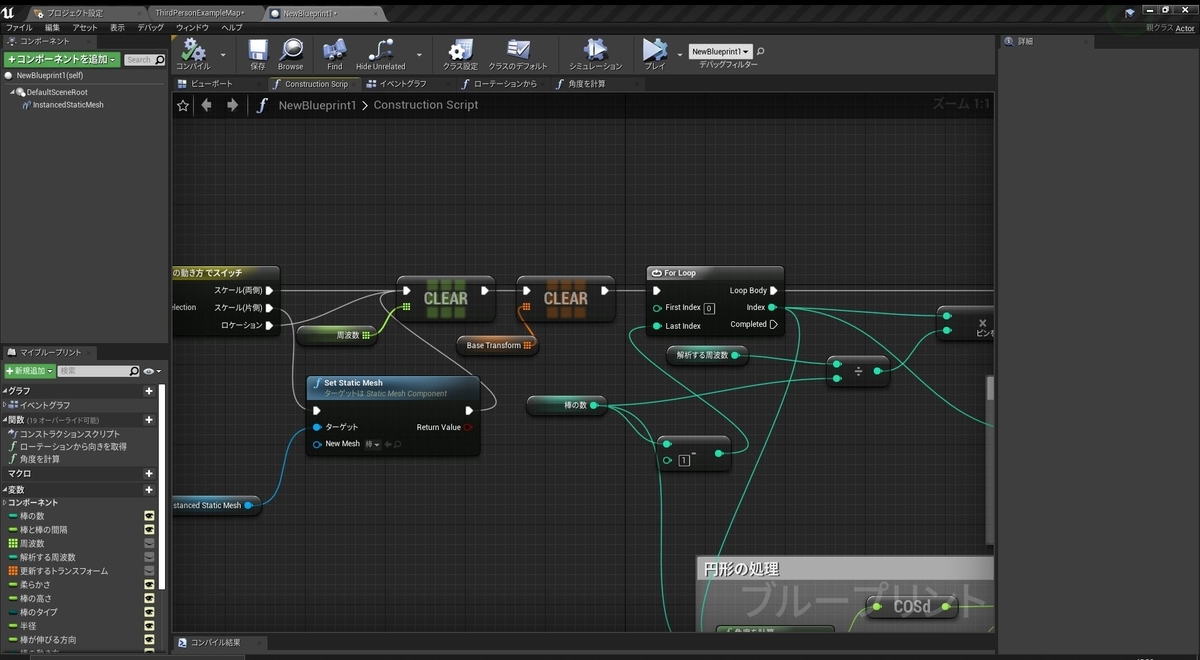This screenshot has height=660, width=1200.
Task: Toggle visibility eye for 周波数 variable
Action: pyautogui.click(x=149, y=543)
